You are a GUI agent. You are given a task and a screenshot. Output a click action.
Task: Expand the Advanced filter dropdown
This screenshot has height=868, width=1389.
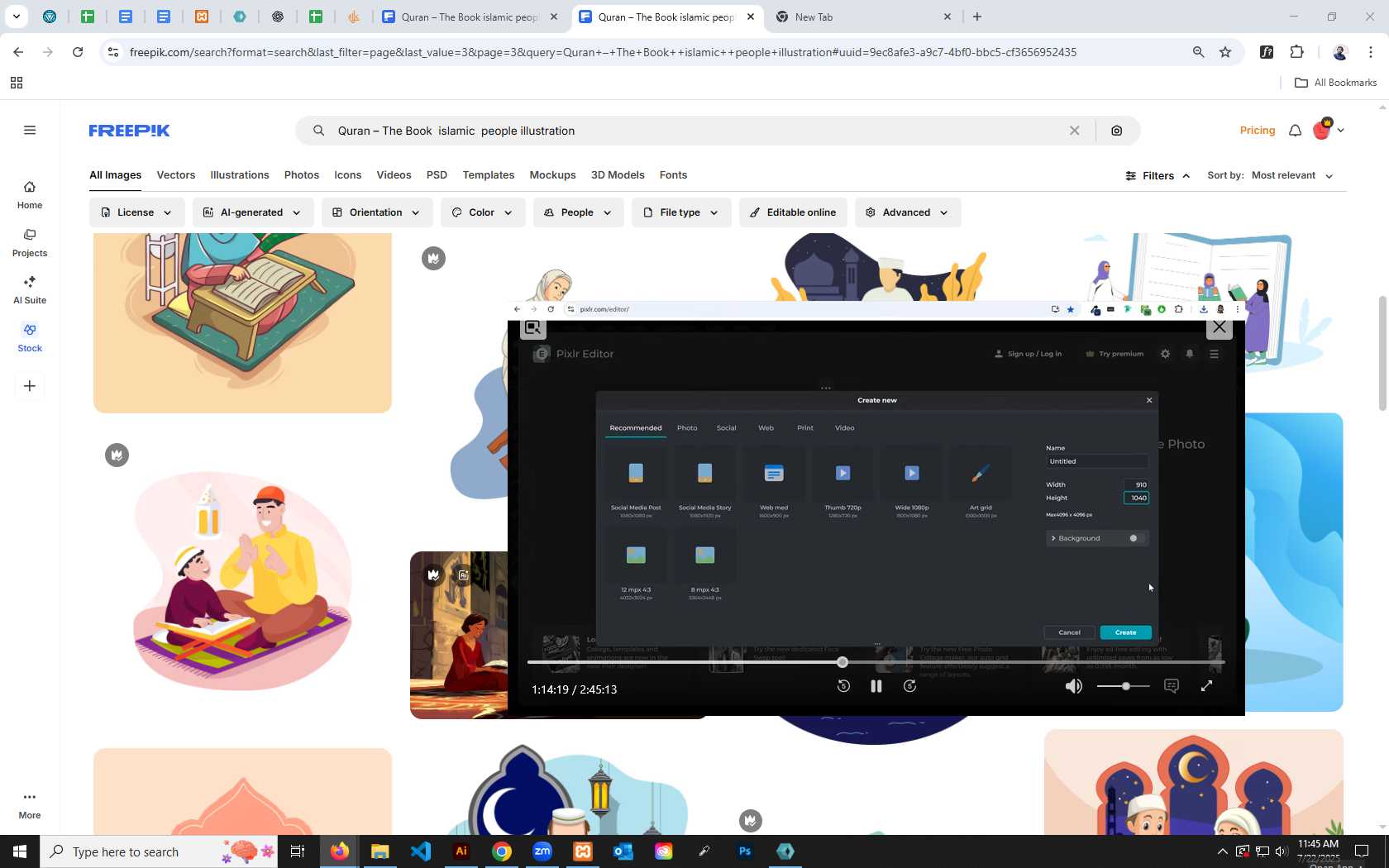(907, 212)
